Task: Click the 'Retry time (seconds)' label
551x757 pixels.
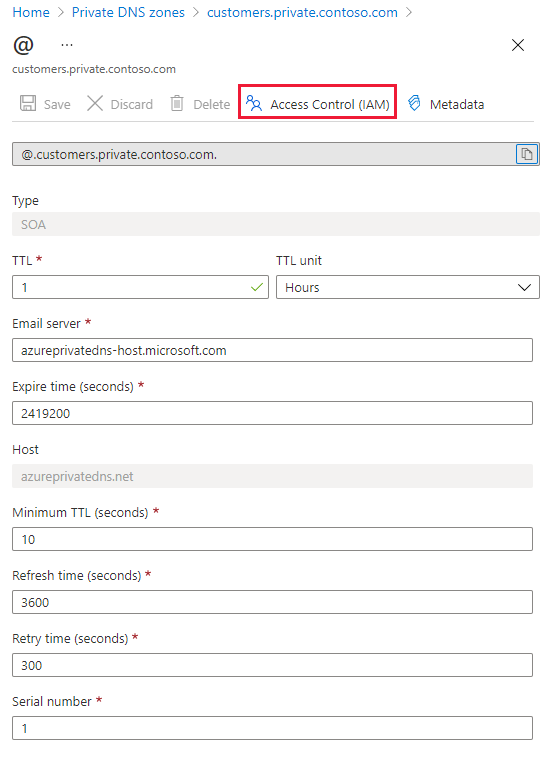Action: pos(71,639)
